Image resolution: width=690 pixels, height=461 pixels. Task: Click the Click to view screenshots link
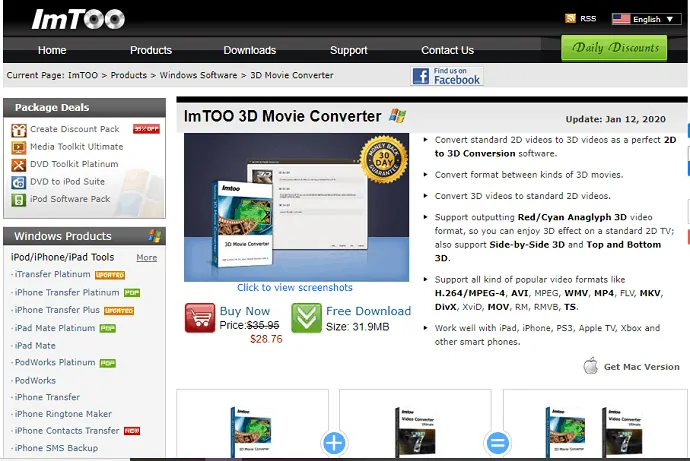coord(295,288)
